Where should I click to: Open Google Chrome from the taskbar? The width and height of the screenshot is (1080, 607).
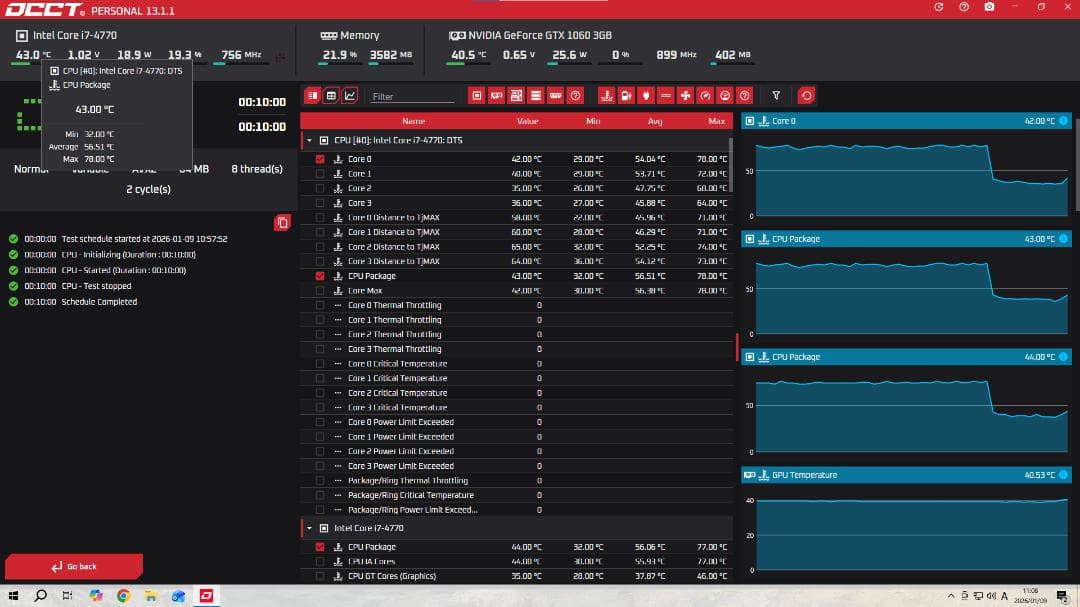[x=123, y=596]
